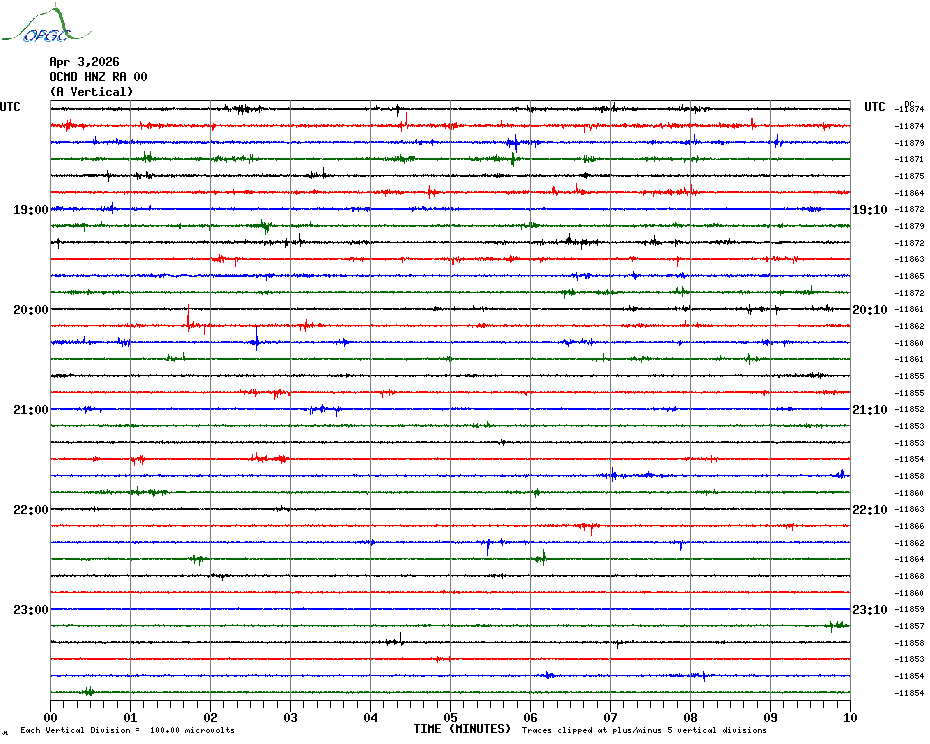The width and height of the screenshot is (930, 744).
Task: Click the 'DC' column header label
Action: (x=909, y=104)
